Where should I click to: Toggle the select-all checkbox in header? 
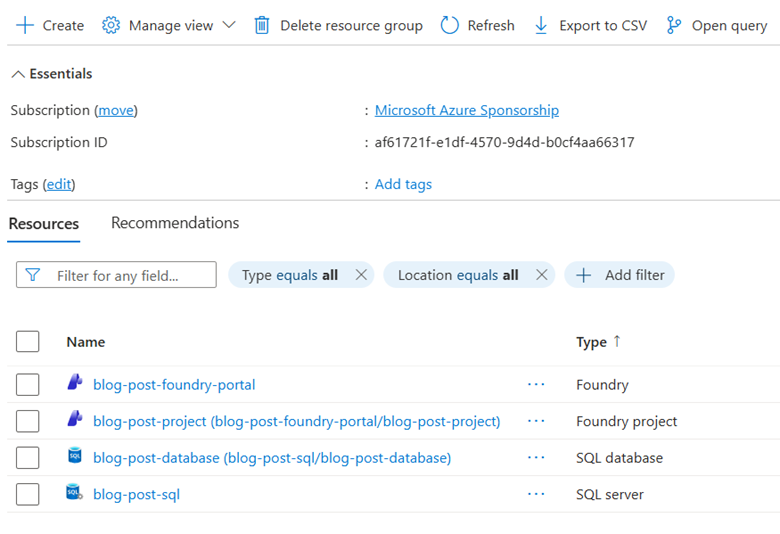(x=27, y=341)
